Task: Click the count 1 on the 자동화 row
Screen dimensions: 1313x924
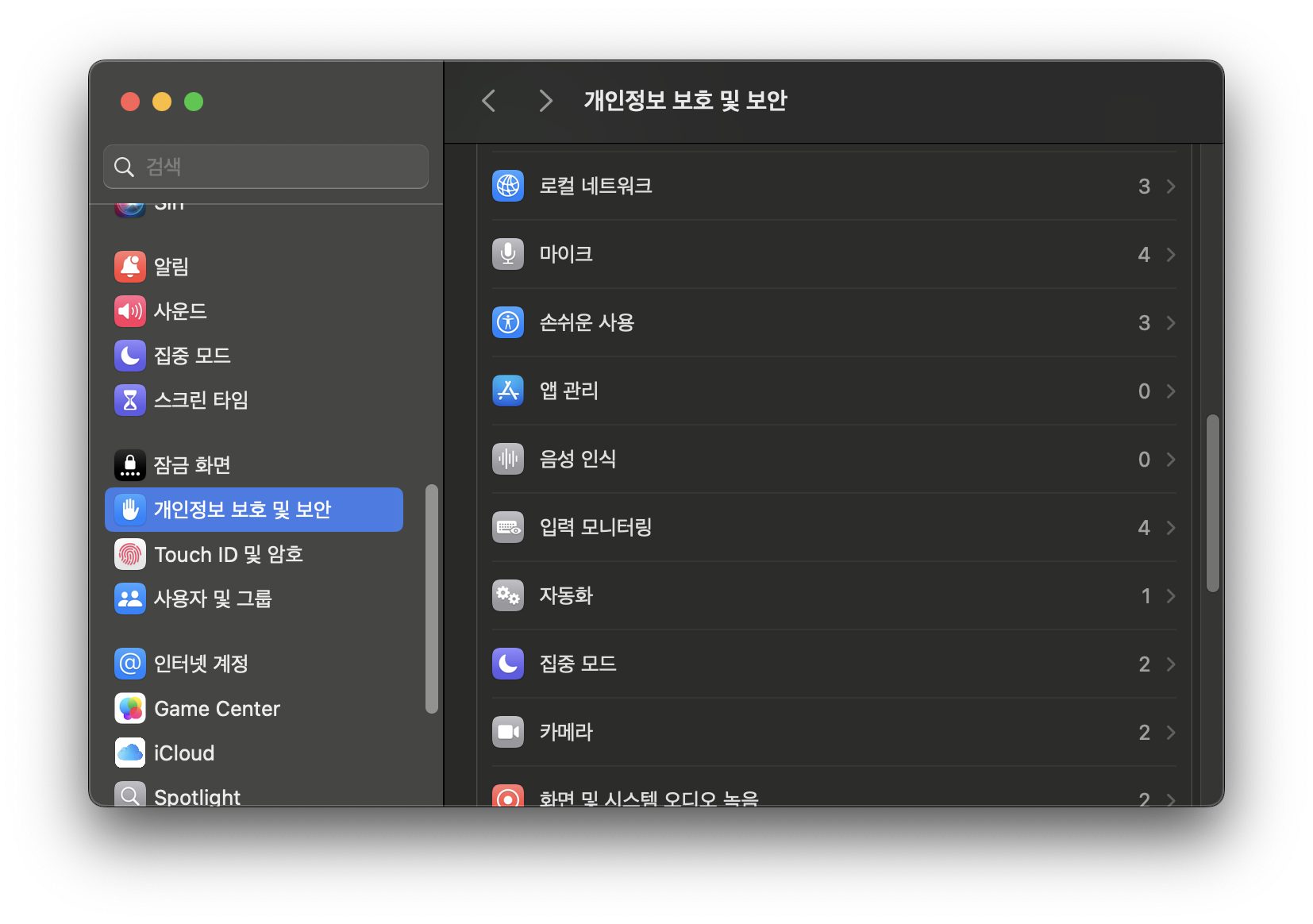Action: click(x=1146, y=595)
